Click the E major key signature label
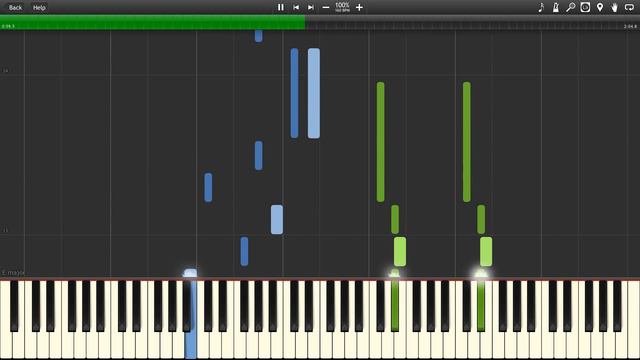The height and width of the screenshot is (360, 640). click(x=13, y=272)
